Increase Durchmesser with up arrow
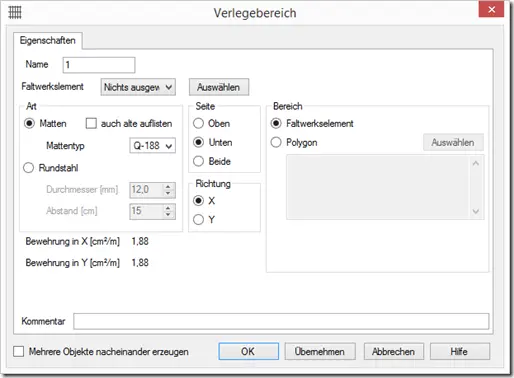 (x=168, y=187)
